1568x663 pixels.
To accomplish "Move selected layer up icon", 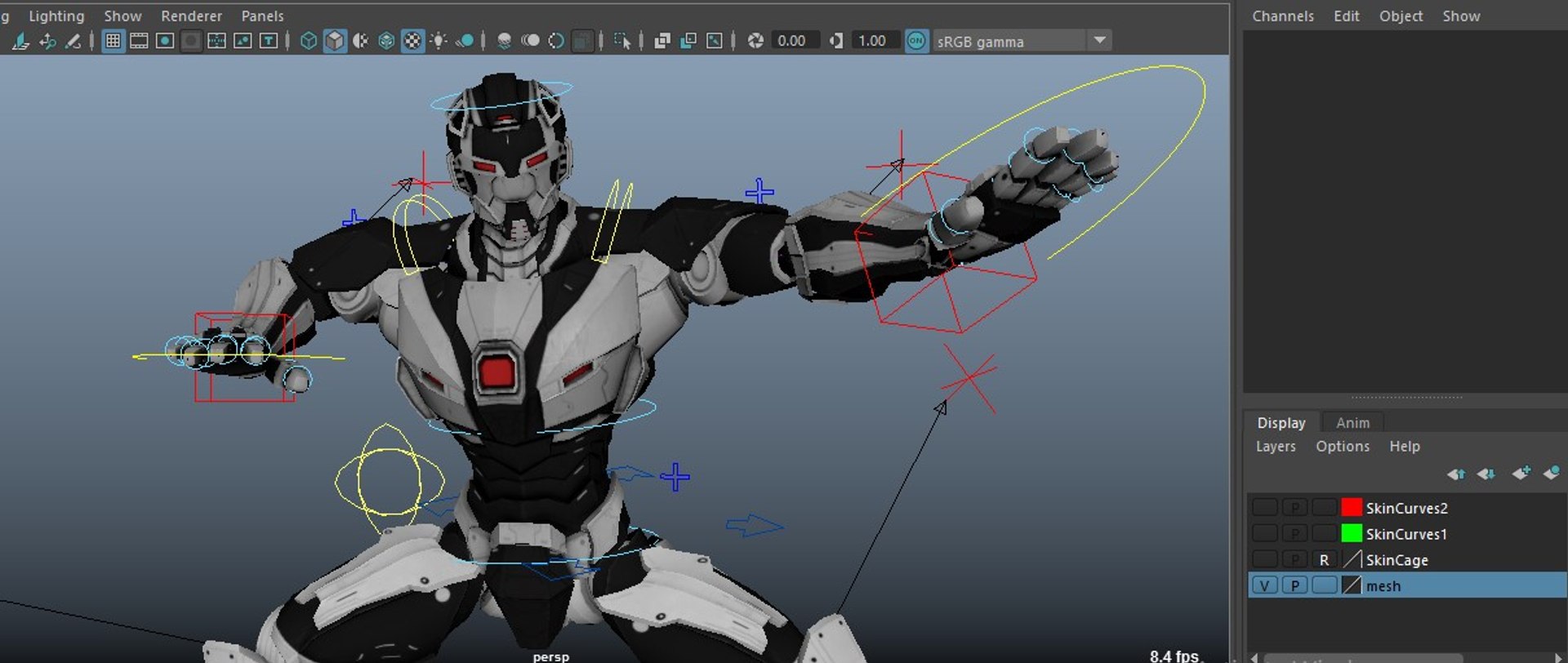I will point(1455,474).
